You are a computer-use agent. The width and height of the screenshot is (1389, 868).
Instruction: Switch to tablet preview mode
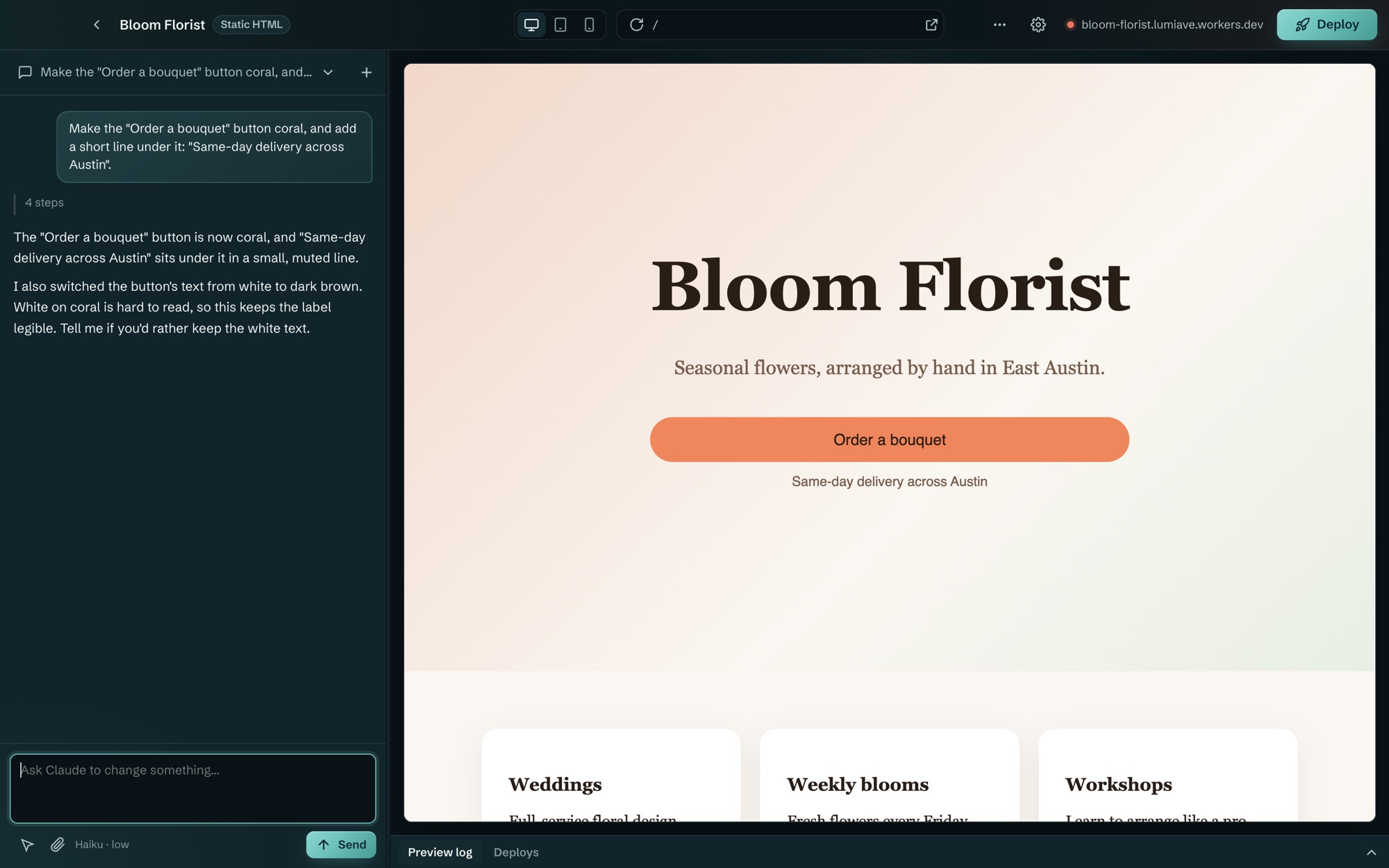pyautogui.click(x=560, y=25)
